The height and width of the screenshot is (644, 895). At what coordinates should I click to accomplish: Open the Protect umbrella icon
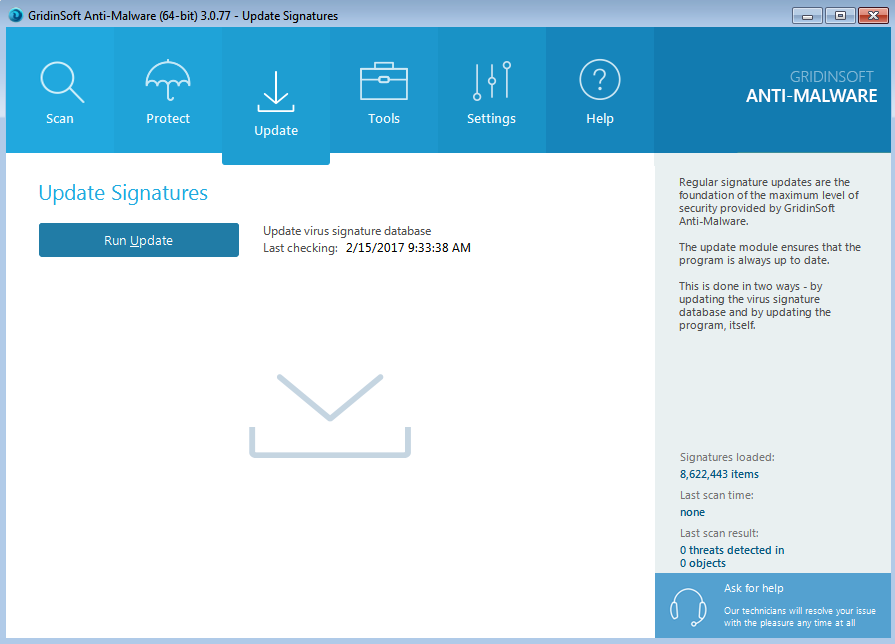(x=168, y=81)
